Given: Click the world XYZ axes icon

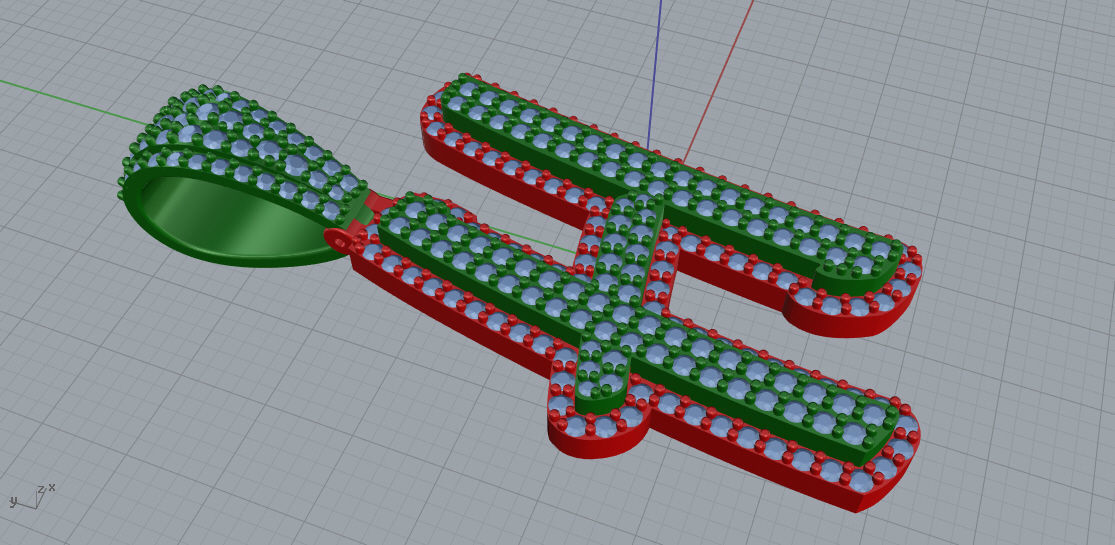Looking at the screenshot, I should (x=32, y=497).
